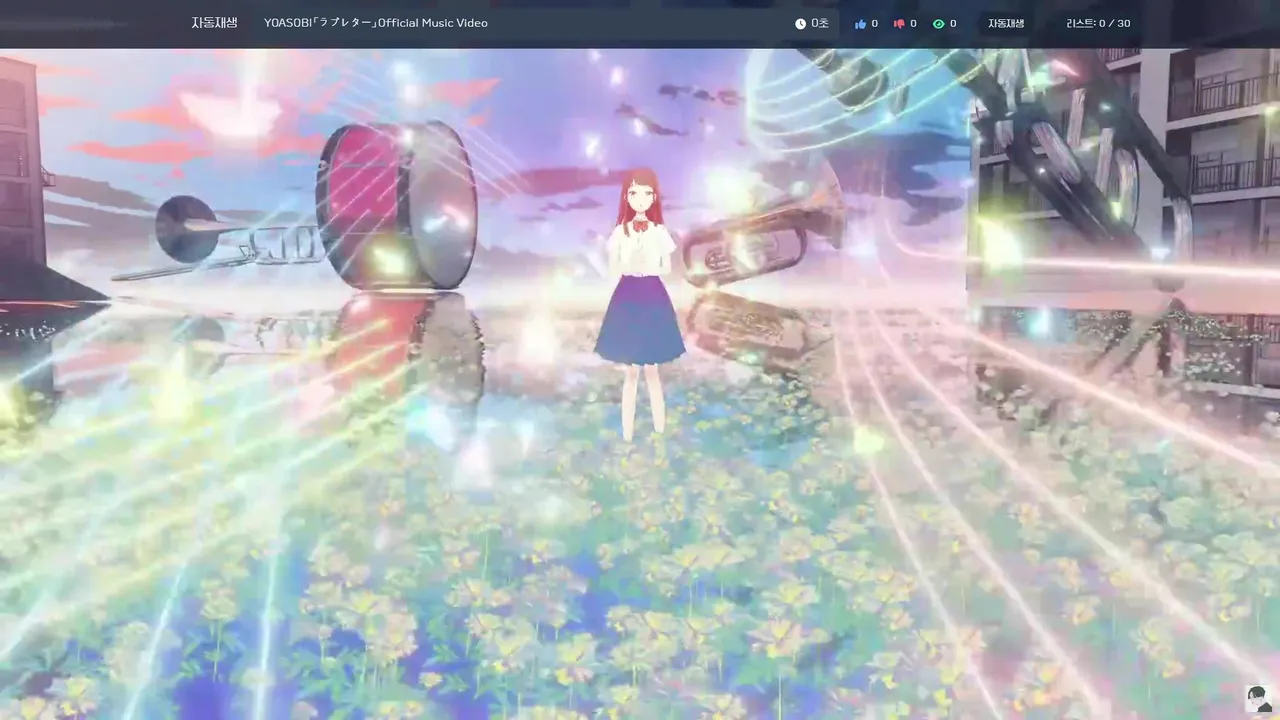Click the green eye view-count icon
Viewport: 1280px width, 720px height.
(x=938, y=23)
